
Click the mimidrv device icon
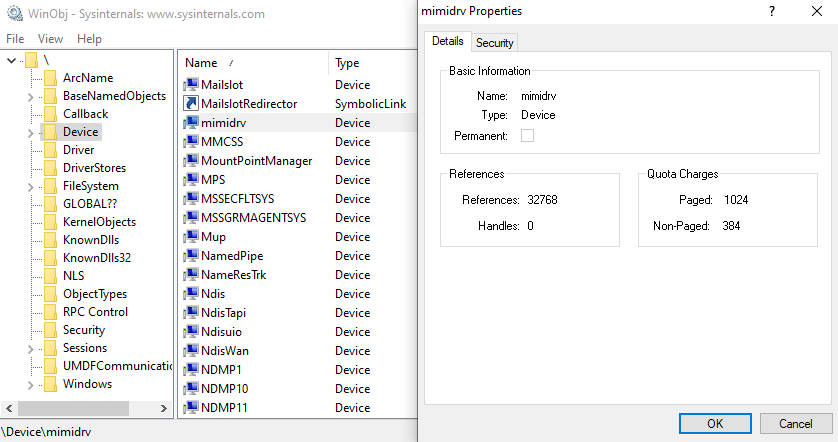(191, 122)
